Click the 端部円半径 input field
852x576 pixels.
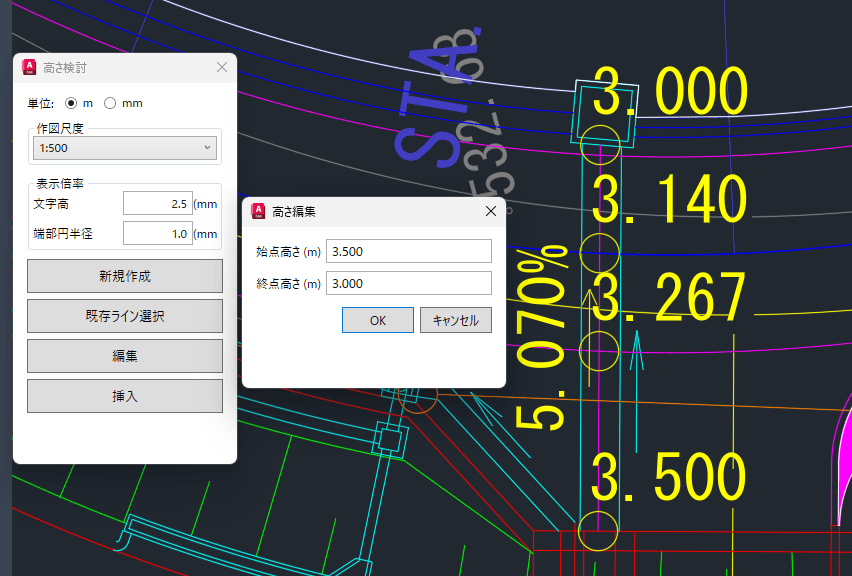pyautogui.click(x=157, y=234)
